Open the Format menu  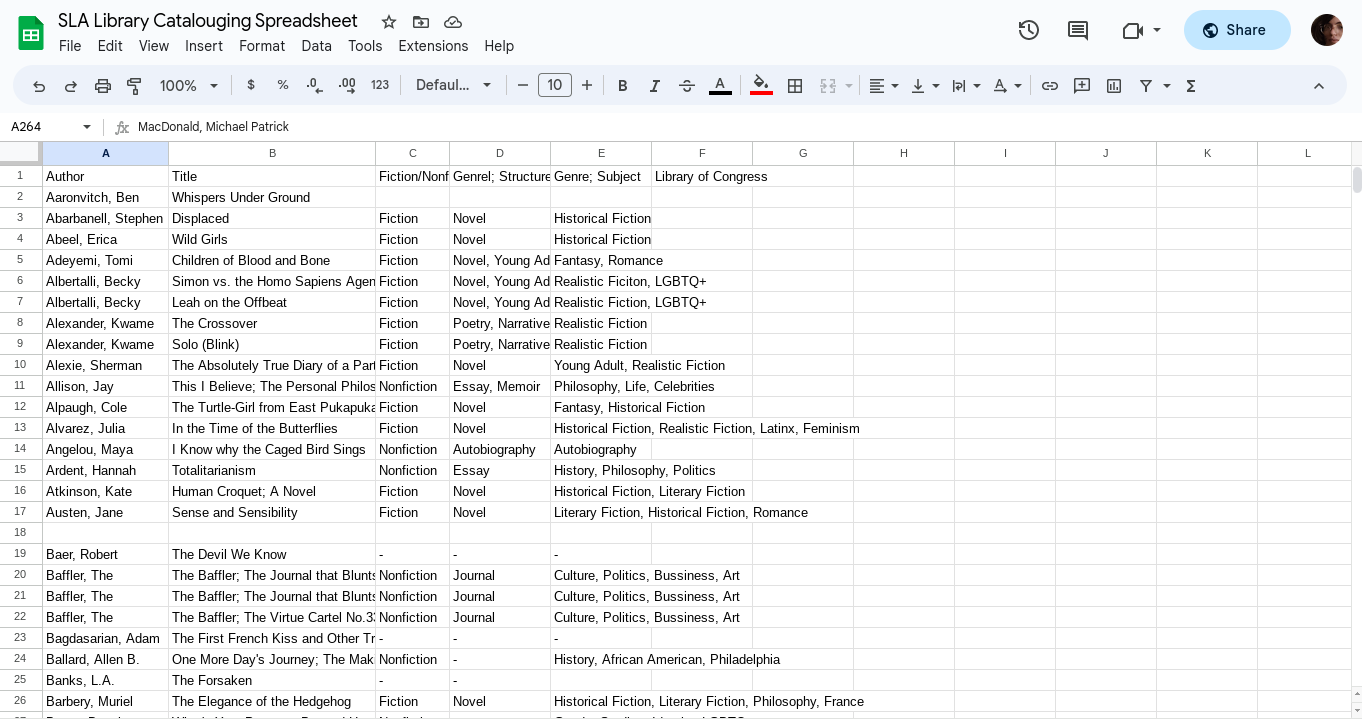(262, 46)
